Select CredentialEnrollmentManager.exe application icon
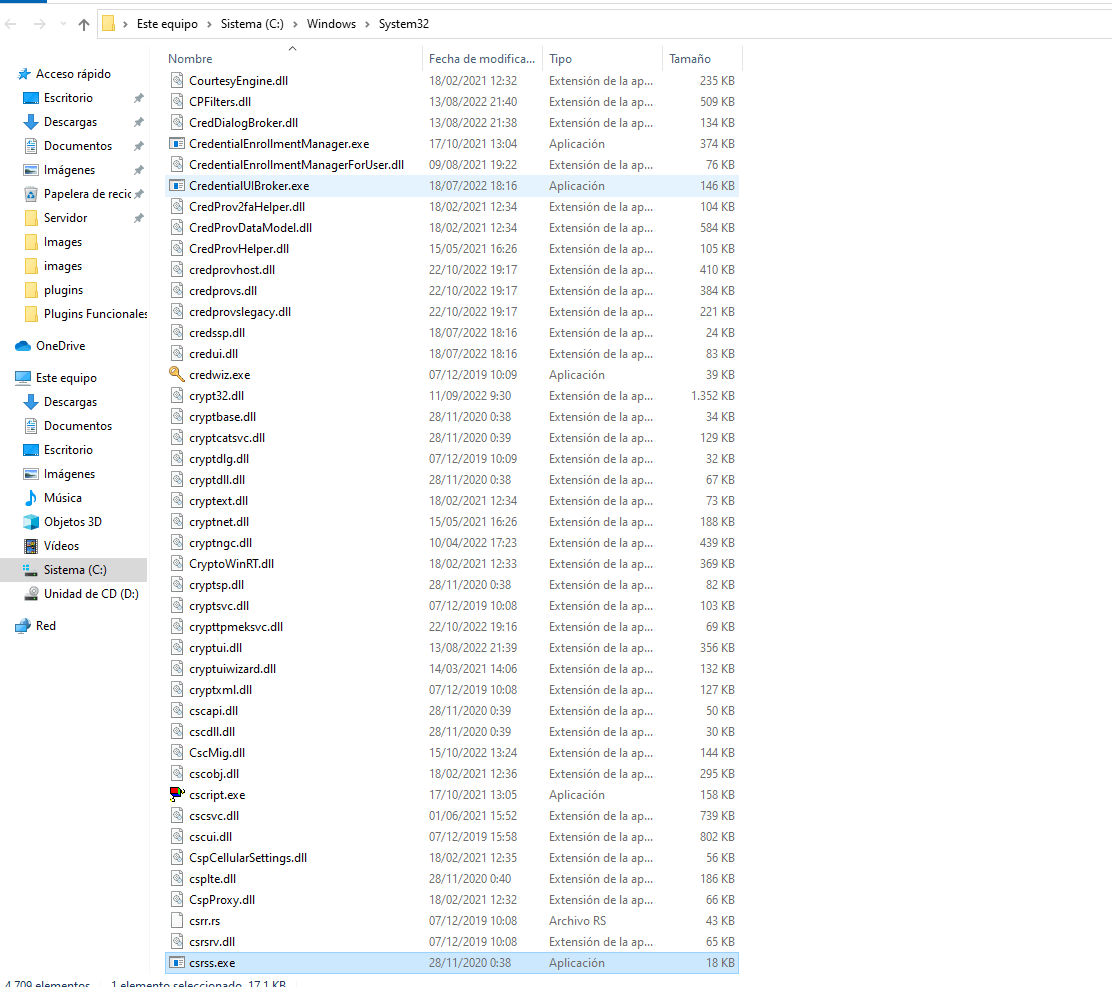The width and height of the screenshot is (1112, 987). click(x=177, y=144)
